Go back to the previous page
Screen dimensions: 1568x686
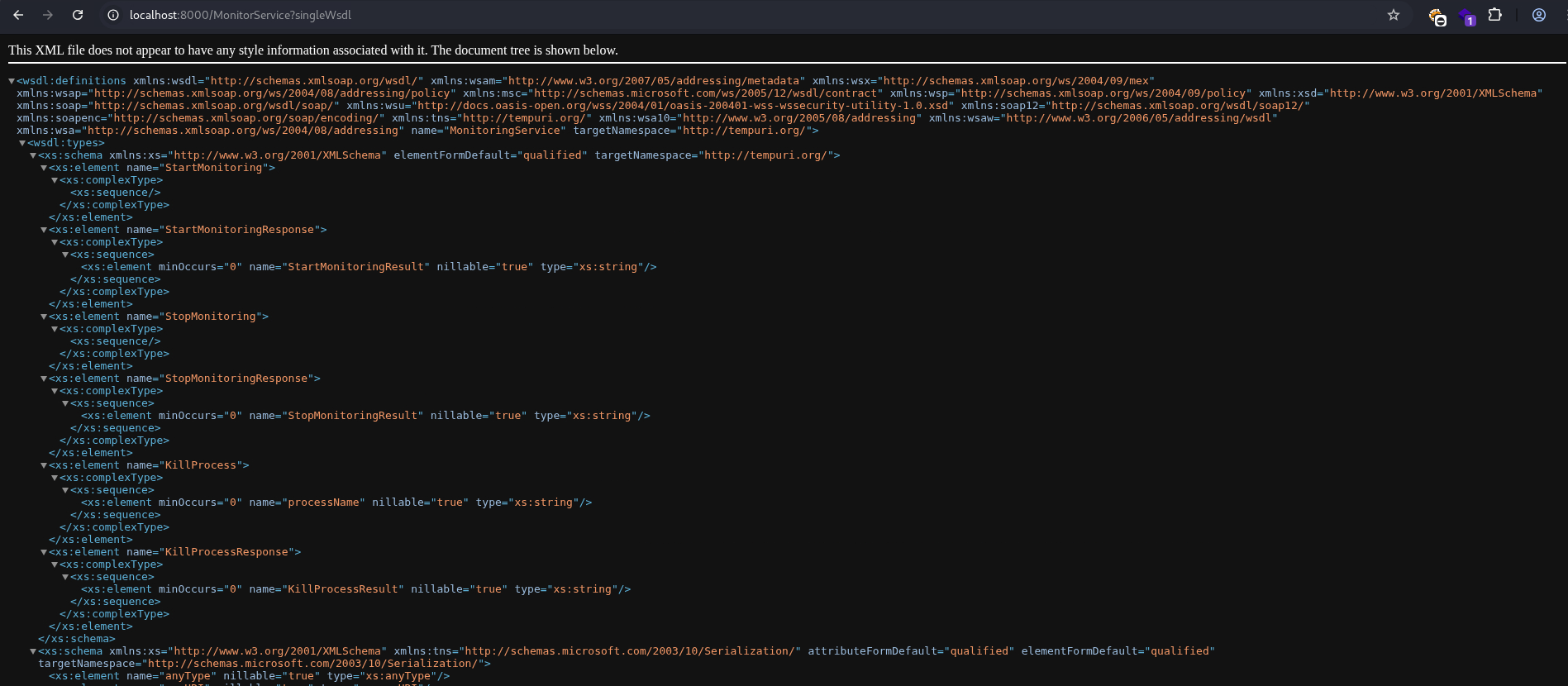(x=18, y=15)
